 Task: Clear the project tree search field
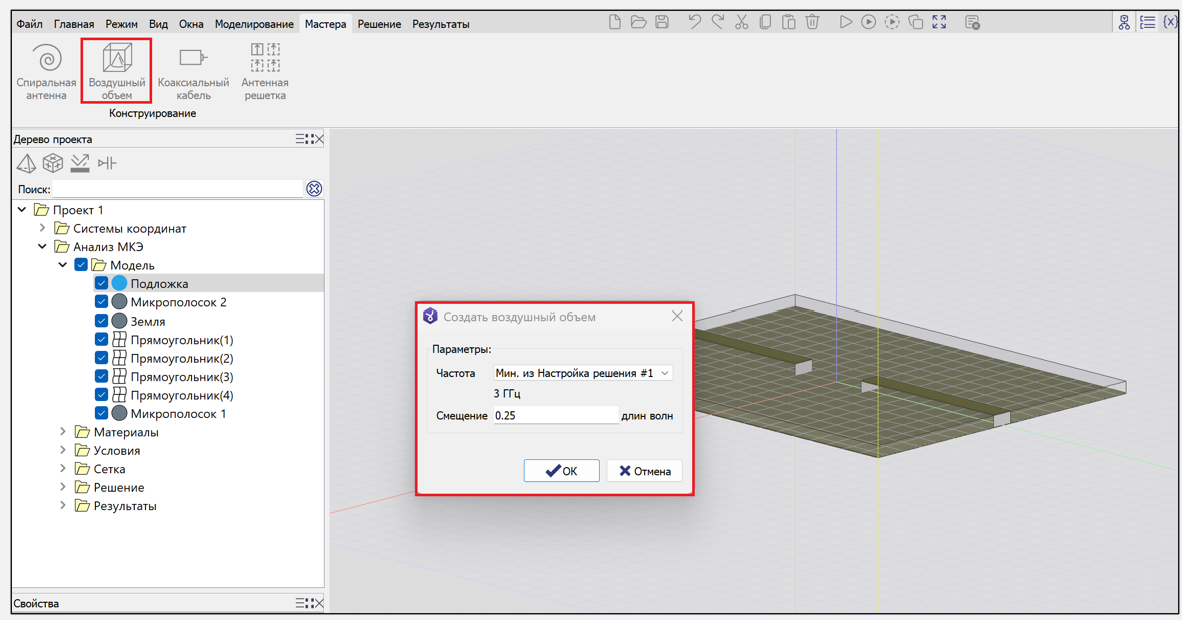tap(314, 189)
